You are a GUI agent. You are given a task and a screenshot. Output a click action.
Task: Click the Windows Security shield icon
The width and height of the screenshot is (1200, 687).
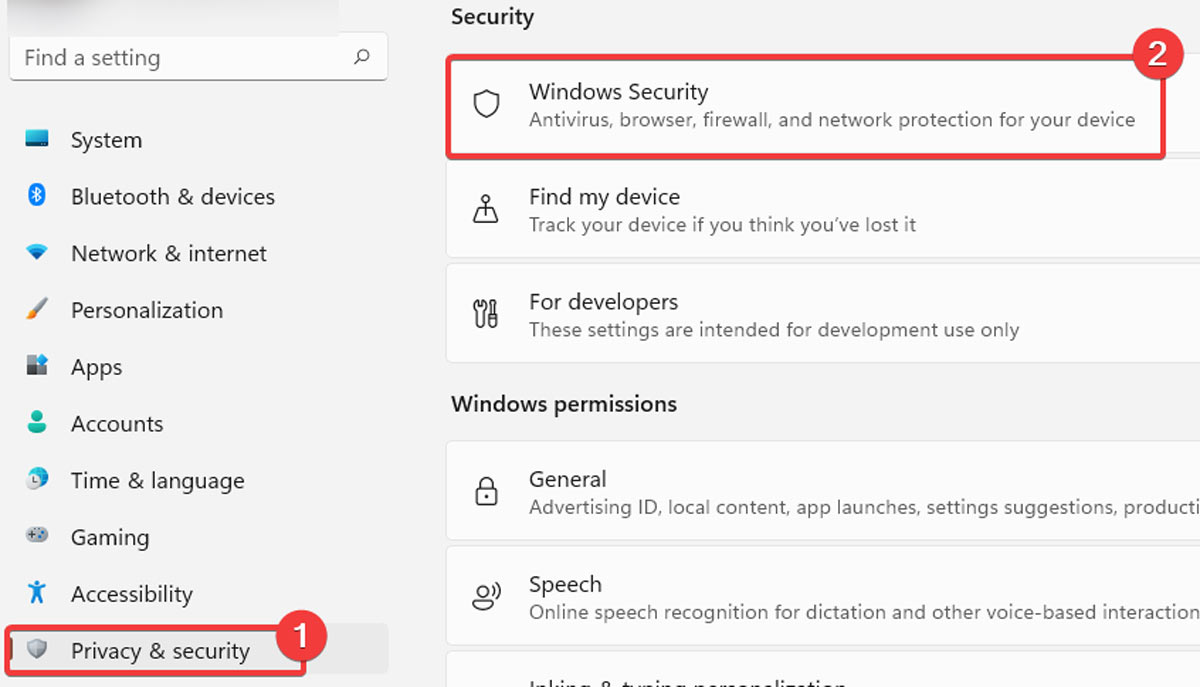[486, 103]
